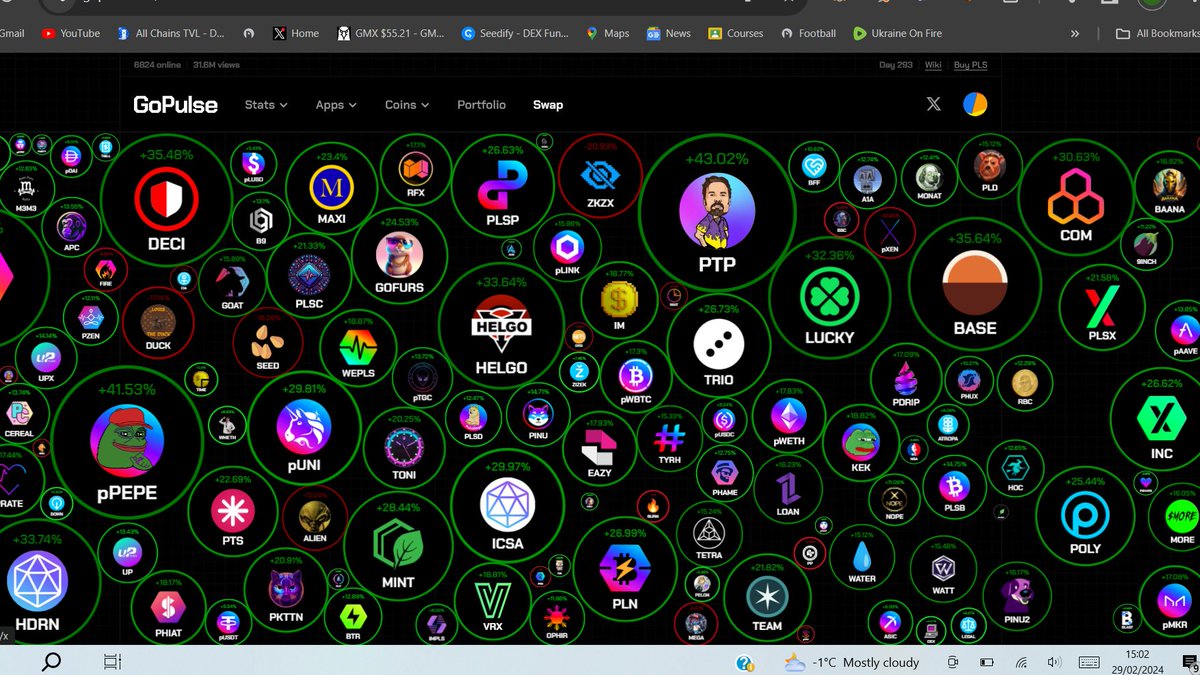Open Task View on the taskbar
The height and width of the screenshot is (675, 1200).
[x=112, y=661]
